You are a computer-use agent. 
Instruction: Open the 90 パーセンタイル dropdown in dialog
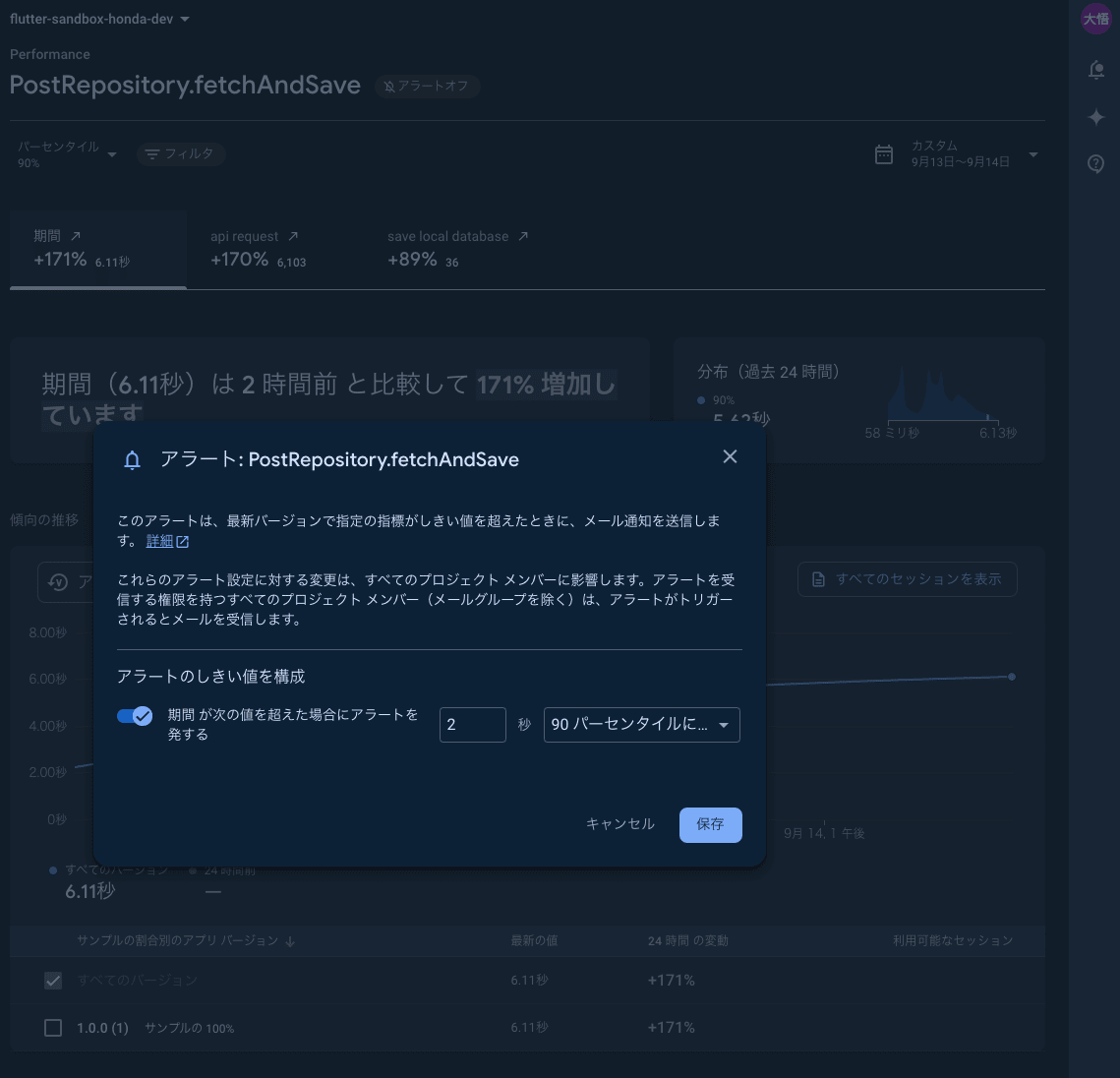[x=641, y=725]
